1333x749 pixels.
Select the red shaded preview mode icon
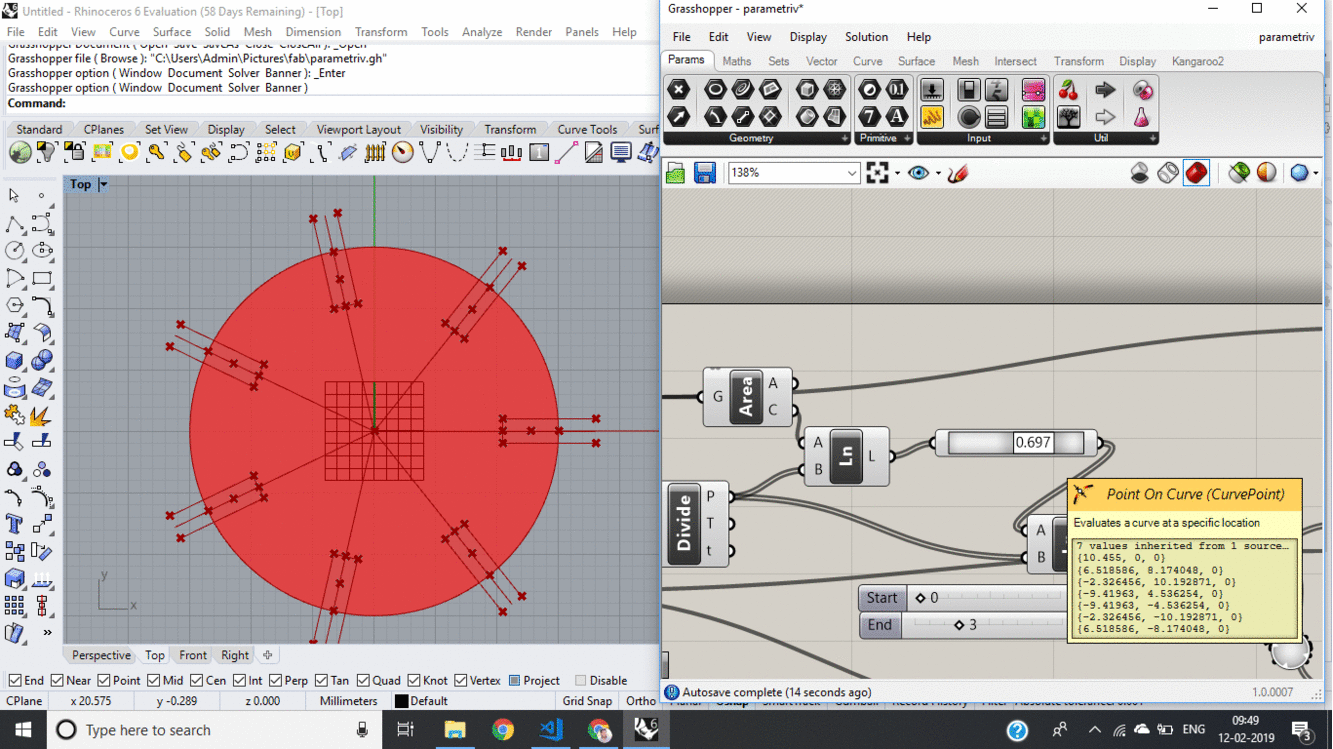tap(1196, 173)
